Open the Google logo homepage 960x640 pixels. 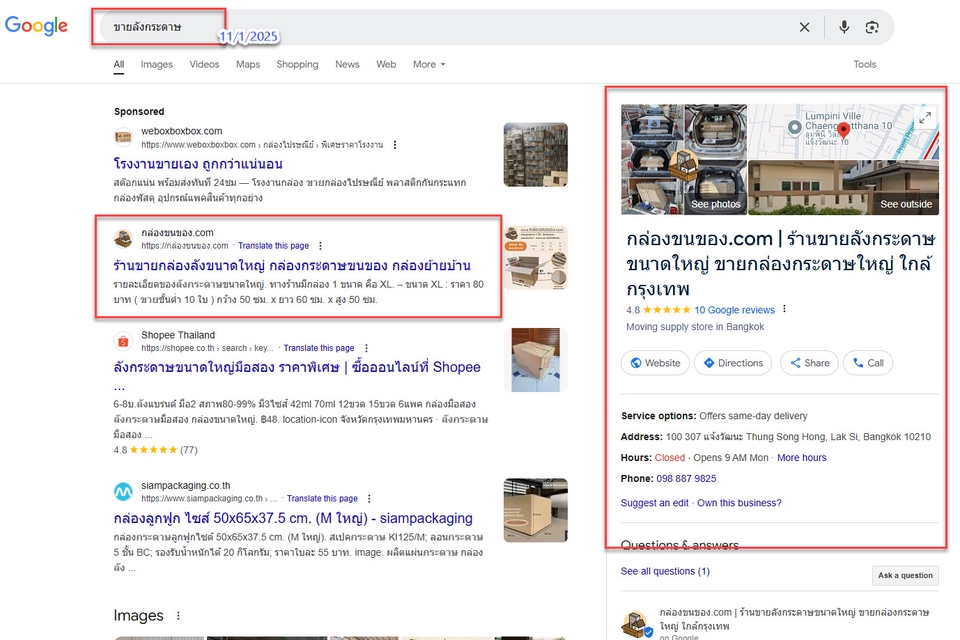(x=36, y=26)
